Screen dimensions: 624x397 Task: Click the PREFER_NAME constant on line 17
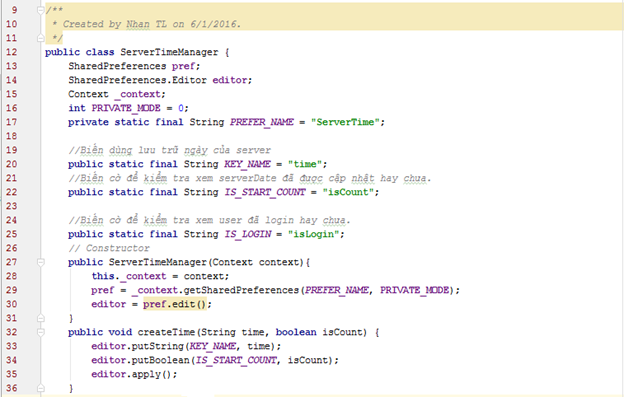(261, 122)
